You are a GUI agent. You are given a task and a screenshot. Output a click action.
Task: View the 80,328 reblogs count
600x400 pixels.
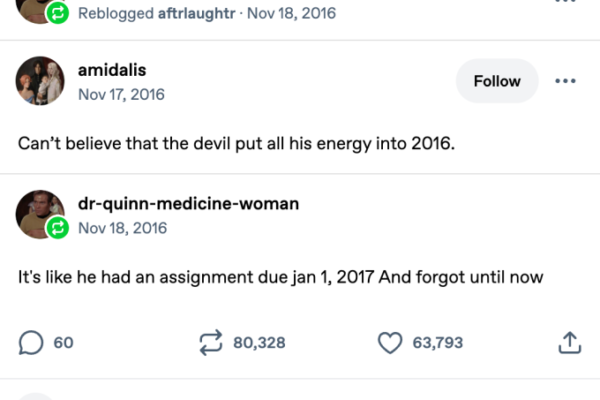tap(259, 343)
